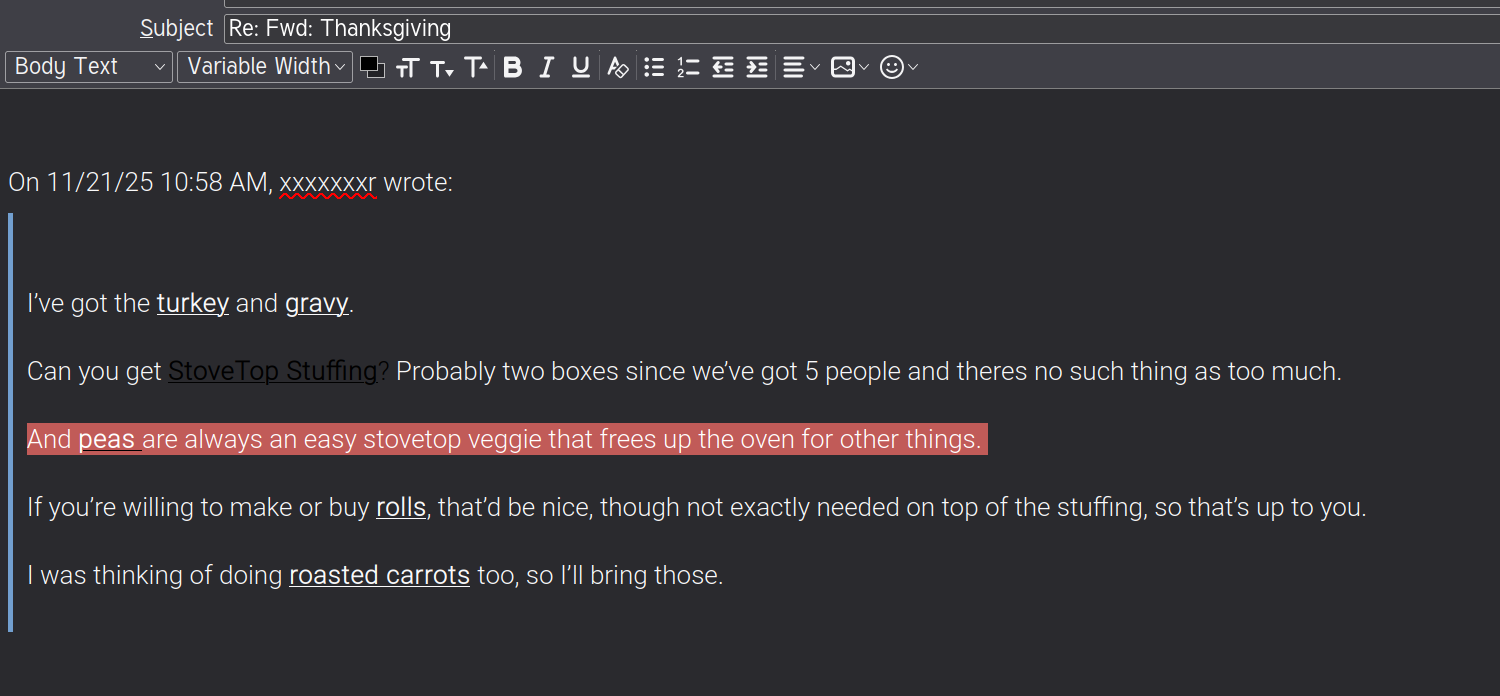Click the text 'frees up the oven'
1500x696 pixels.
click(x=698, y=439)
